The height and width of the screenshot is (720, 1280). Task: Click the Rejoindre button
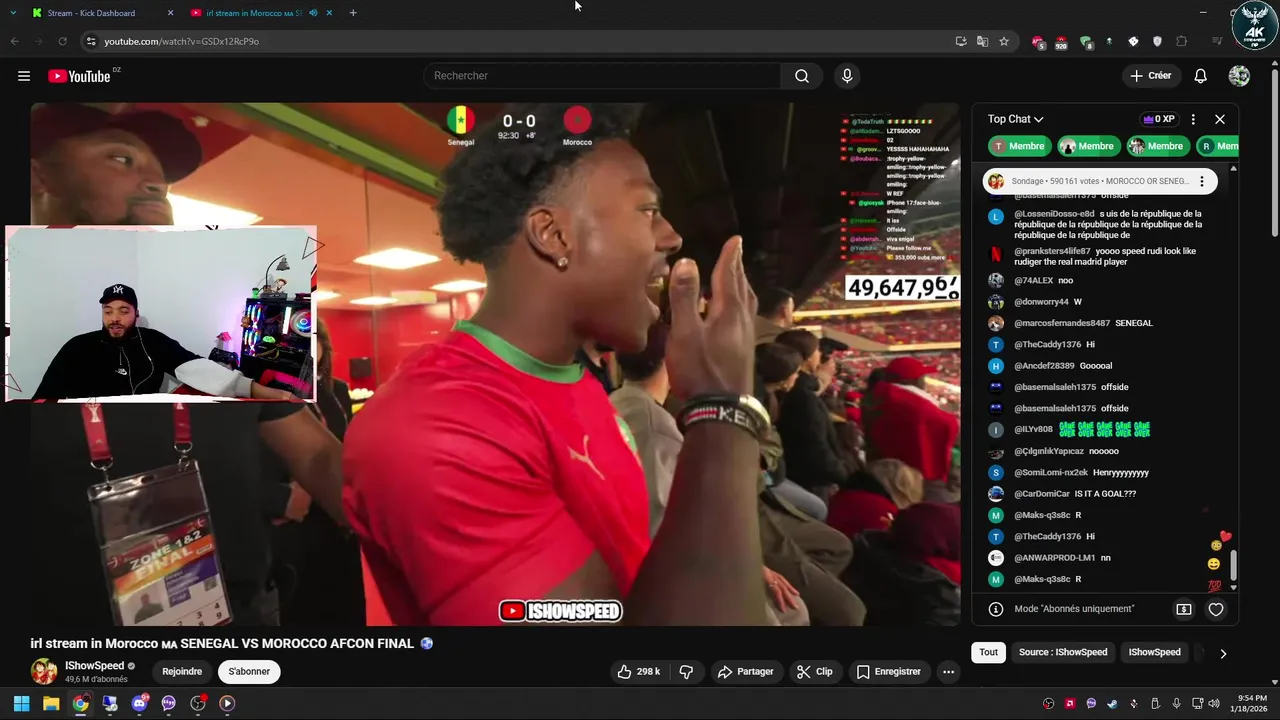pyautogui.click(x=182, y=672)
